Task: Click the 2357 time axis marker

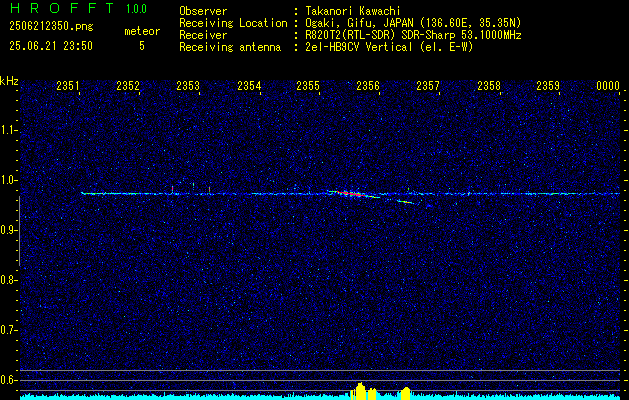Action: (428, 85)
